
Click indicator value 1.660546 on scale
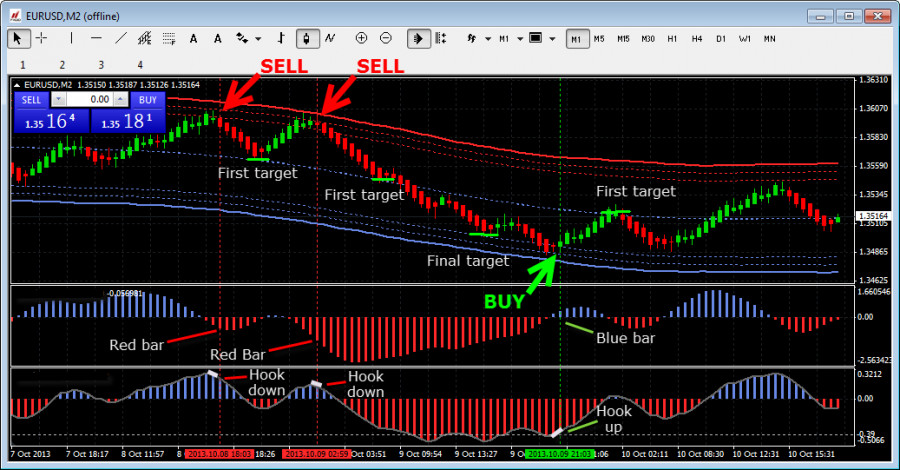[875, 292]
